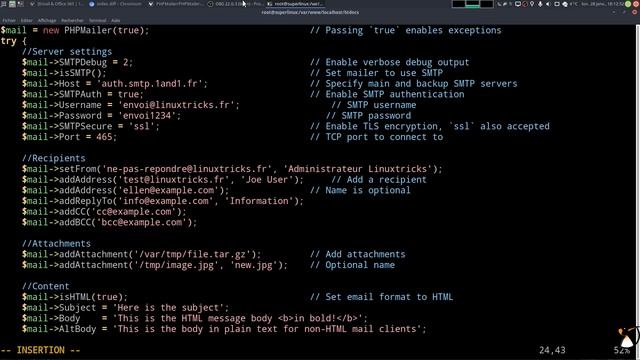Click the Chromium icon in the taskbar
This screenshot has width=640, height=360.
(91, 4)
